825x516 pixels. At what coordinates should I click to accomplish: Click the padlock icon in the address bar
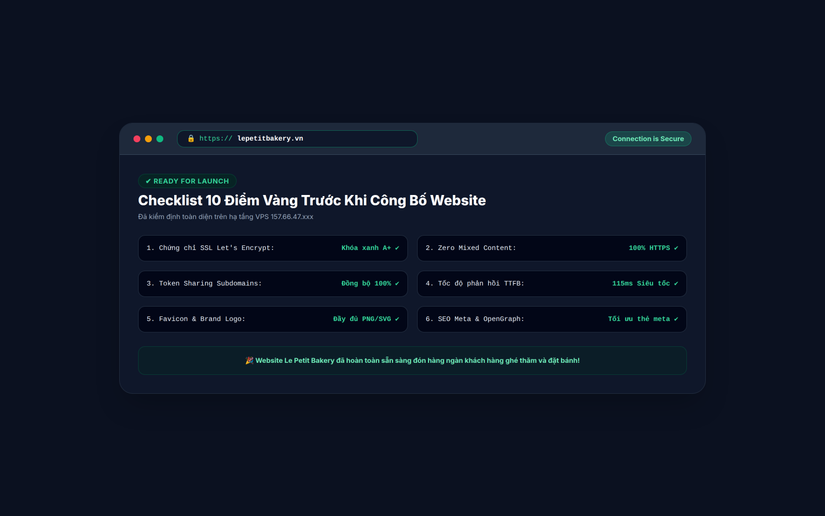191,139
